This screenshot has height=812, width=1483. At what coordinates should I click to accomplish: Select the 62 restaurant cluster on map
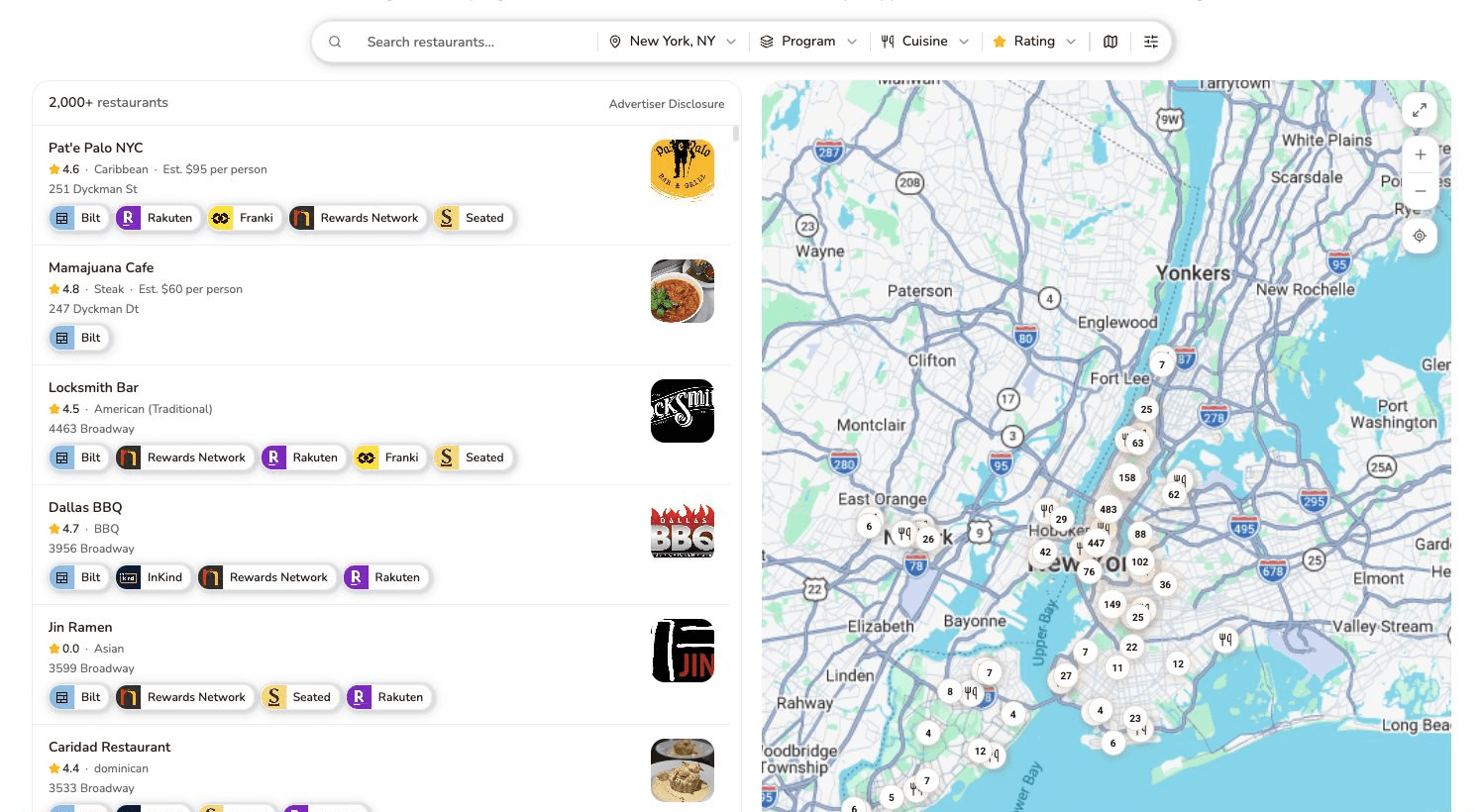tap(1174, 494)
